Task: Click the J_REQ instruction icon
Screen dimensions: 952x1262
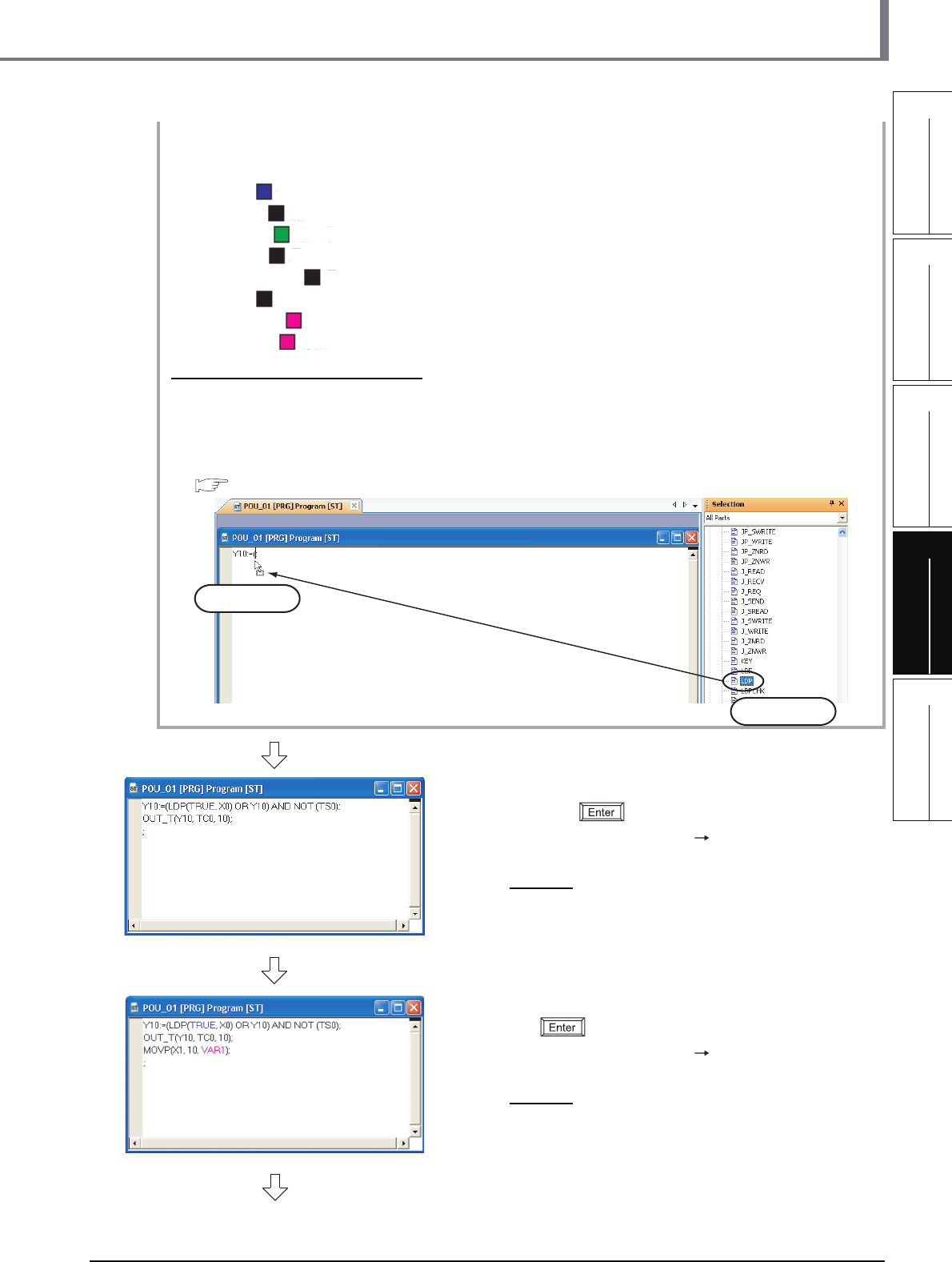Action: coord(734,591)
